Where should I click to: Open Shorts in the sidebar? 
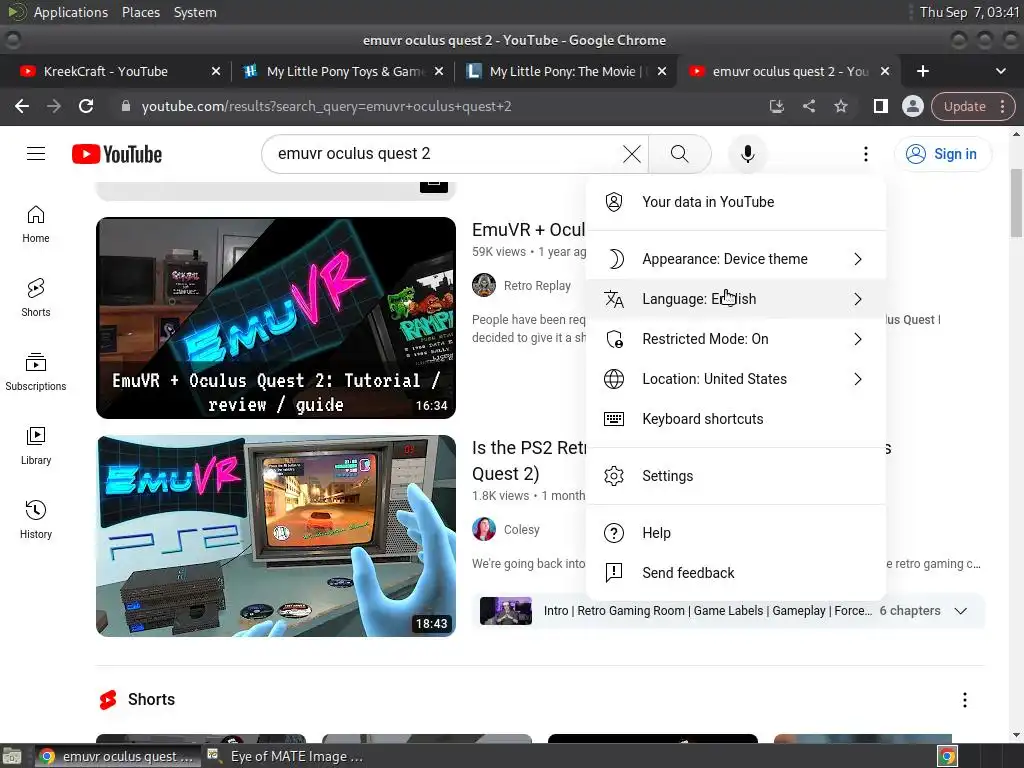click(x=36, y=298)
